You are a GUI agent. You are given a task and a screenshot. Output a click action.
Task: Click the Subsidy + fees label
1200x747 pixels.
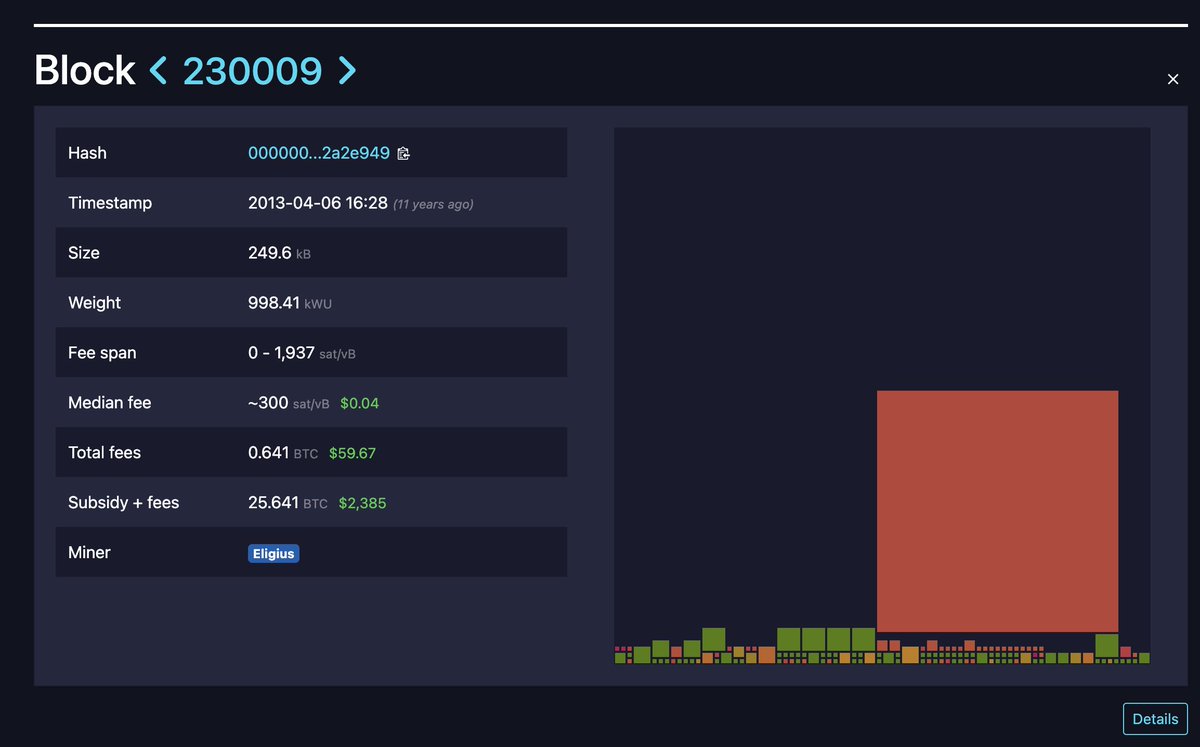click(123, 503)
